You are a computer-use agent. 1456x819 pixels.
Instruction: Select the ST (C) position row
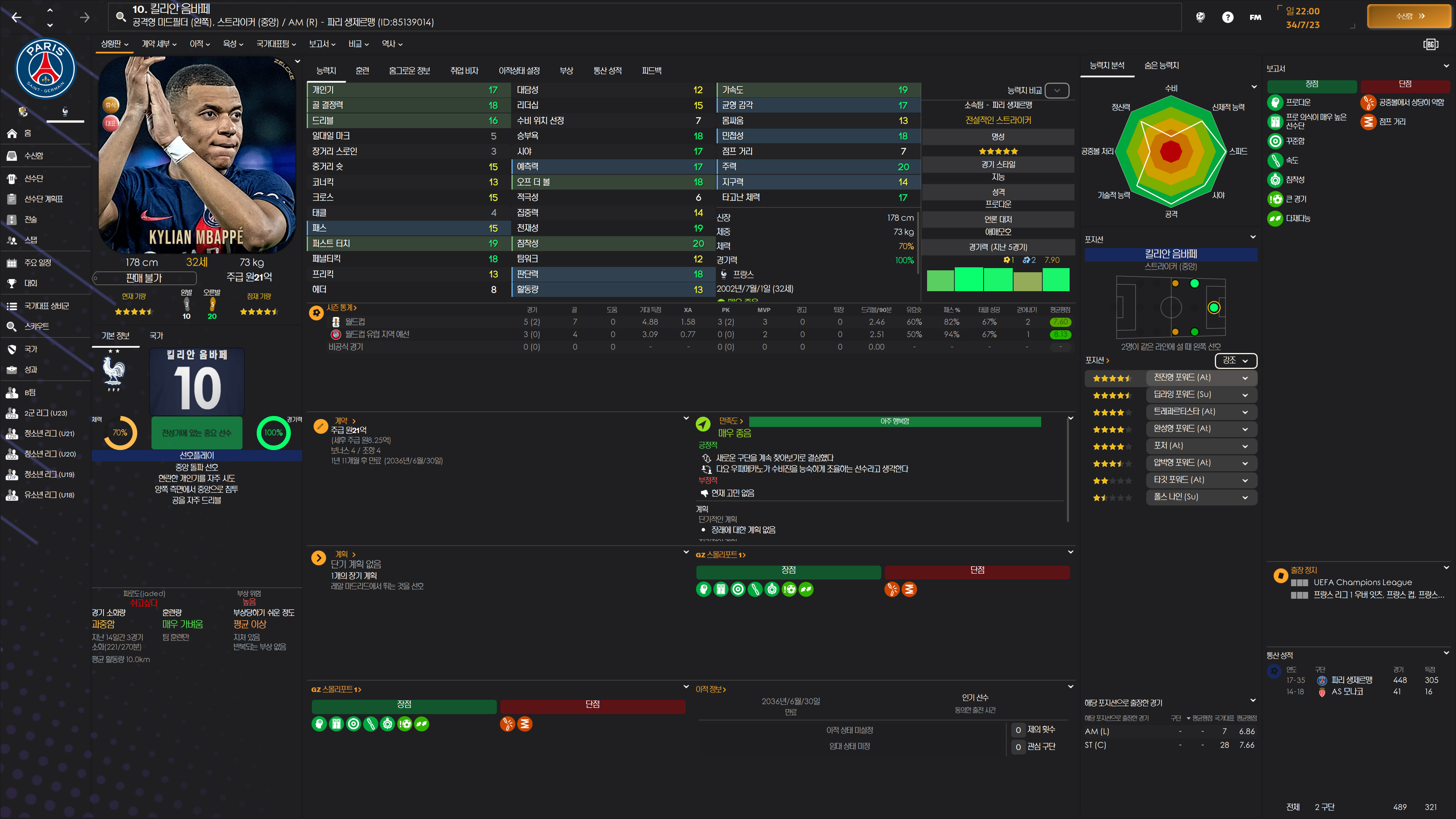tap(1170, 745)
